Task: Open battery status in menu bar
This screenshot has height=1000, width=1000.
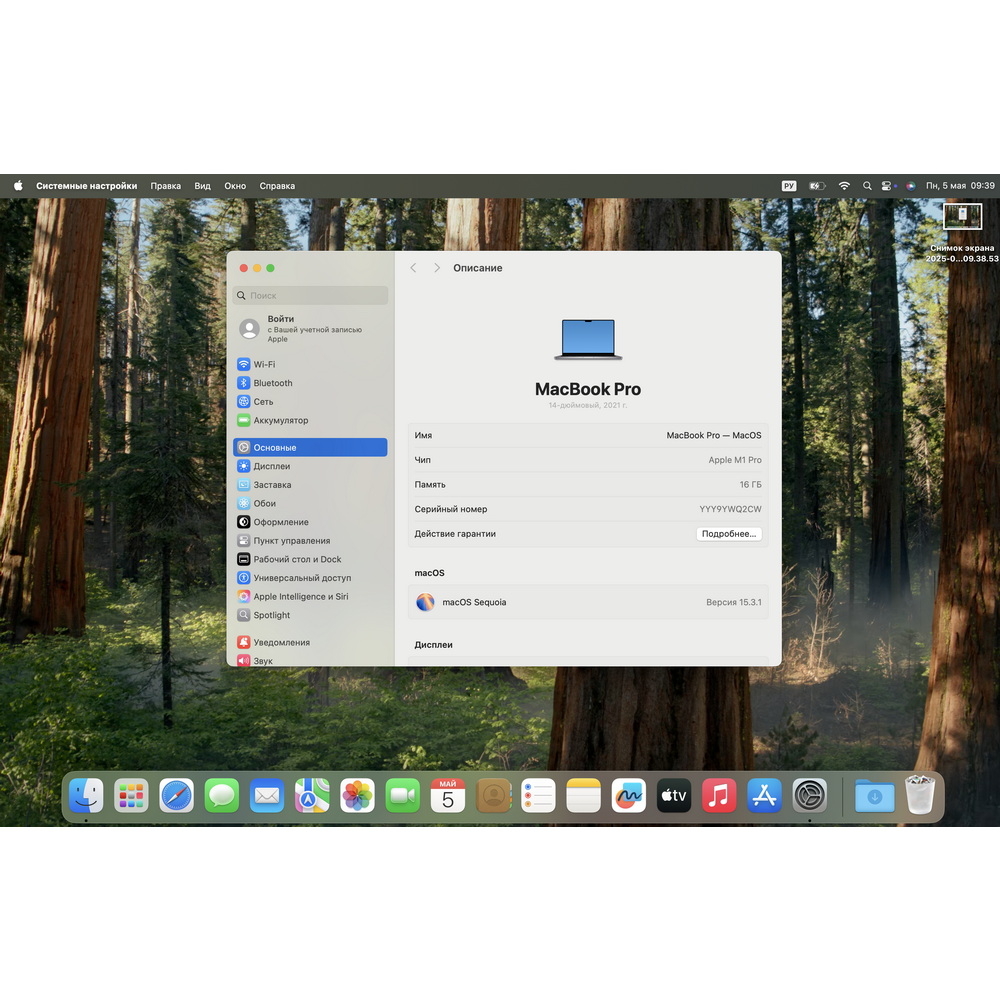Action: point(817,186)
